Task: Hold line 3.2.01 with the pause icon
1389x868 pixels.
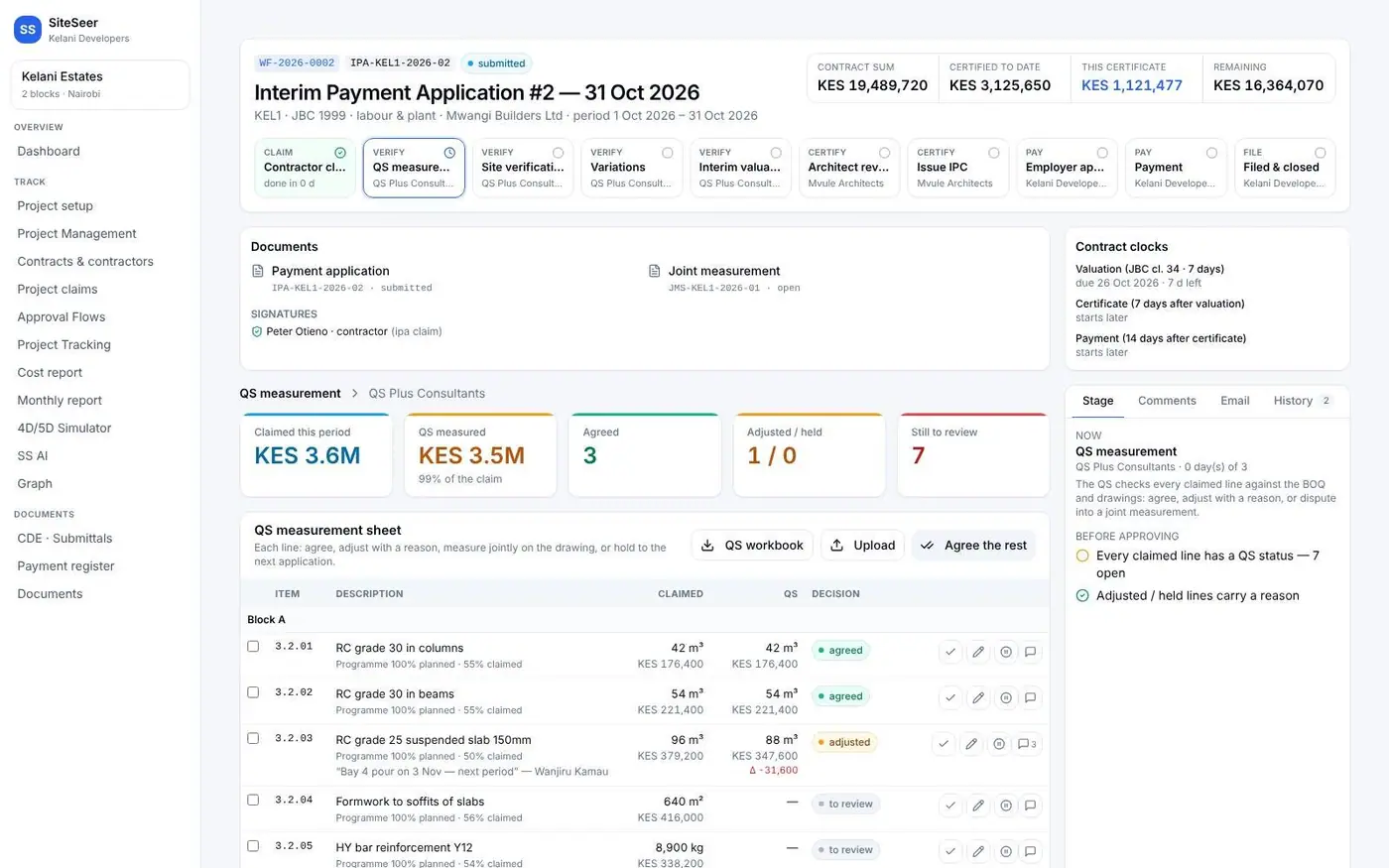Action: pyautogui.click(x=1006, y=652)
